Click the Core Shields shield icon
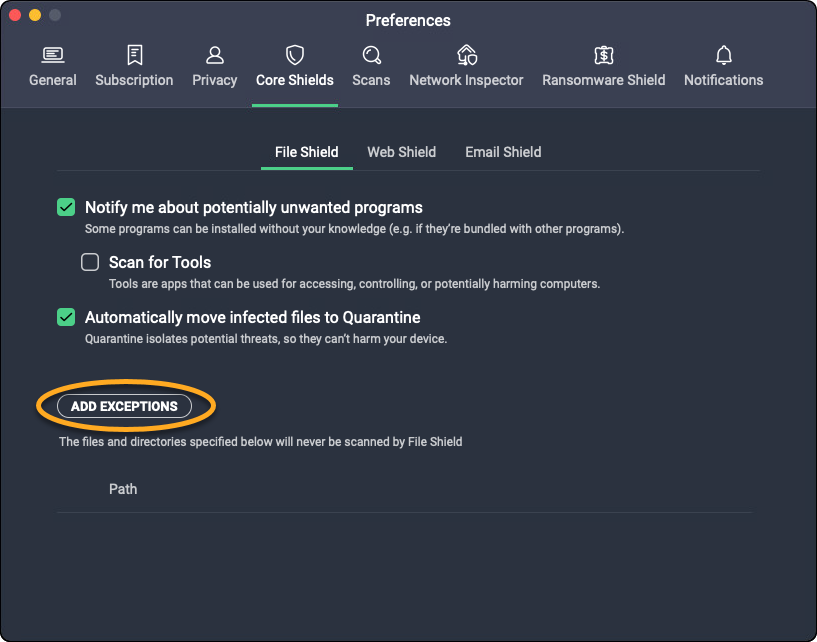Screen dimensions: 817x642 click(295, 55)
